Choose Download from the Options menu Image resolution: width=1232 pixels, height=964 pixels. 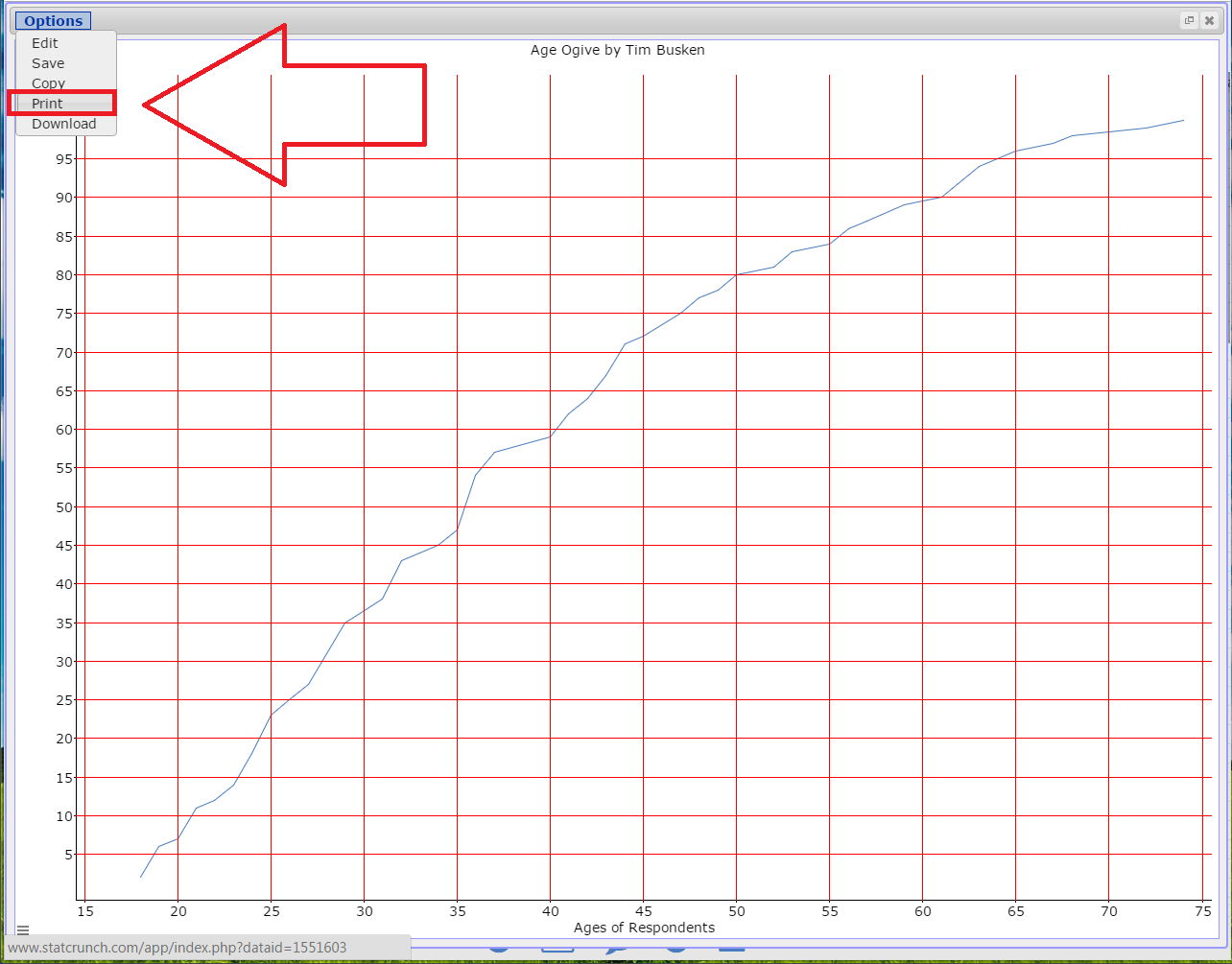(65, 124)
